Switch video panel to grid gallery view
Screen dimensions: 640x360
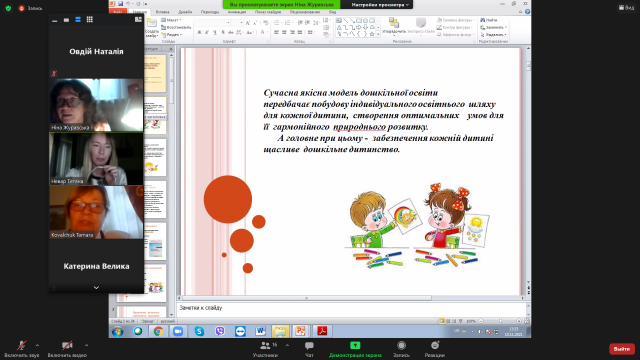(89, 19)
